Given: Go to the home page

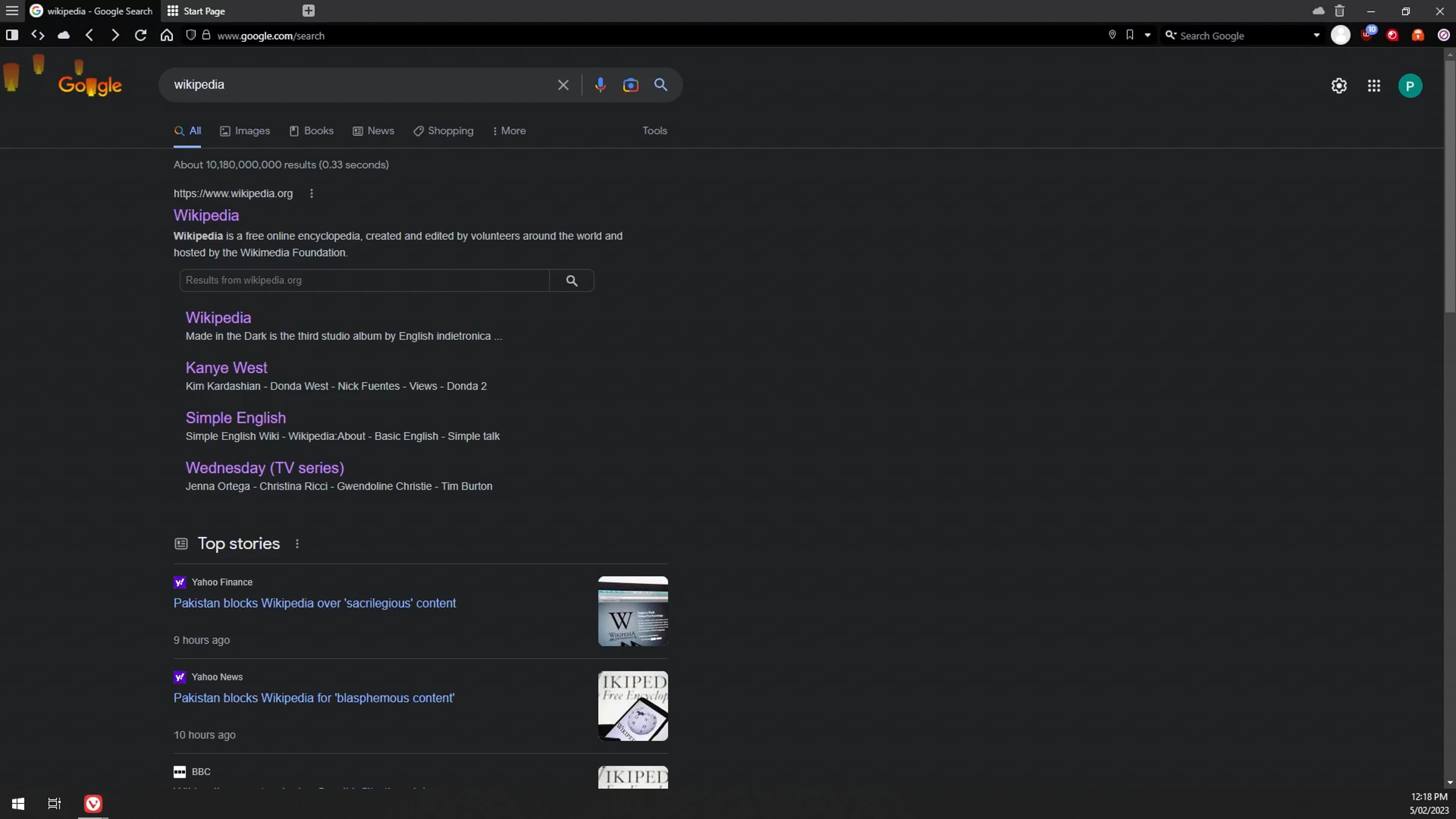Looking at the screenshot, I should pyautogui.click(x=167, y=35).
